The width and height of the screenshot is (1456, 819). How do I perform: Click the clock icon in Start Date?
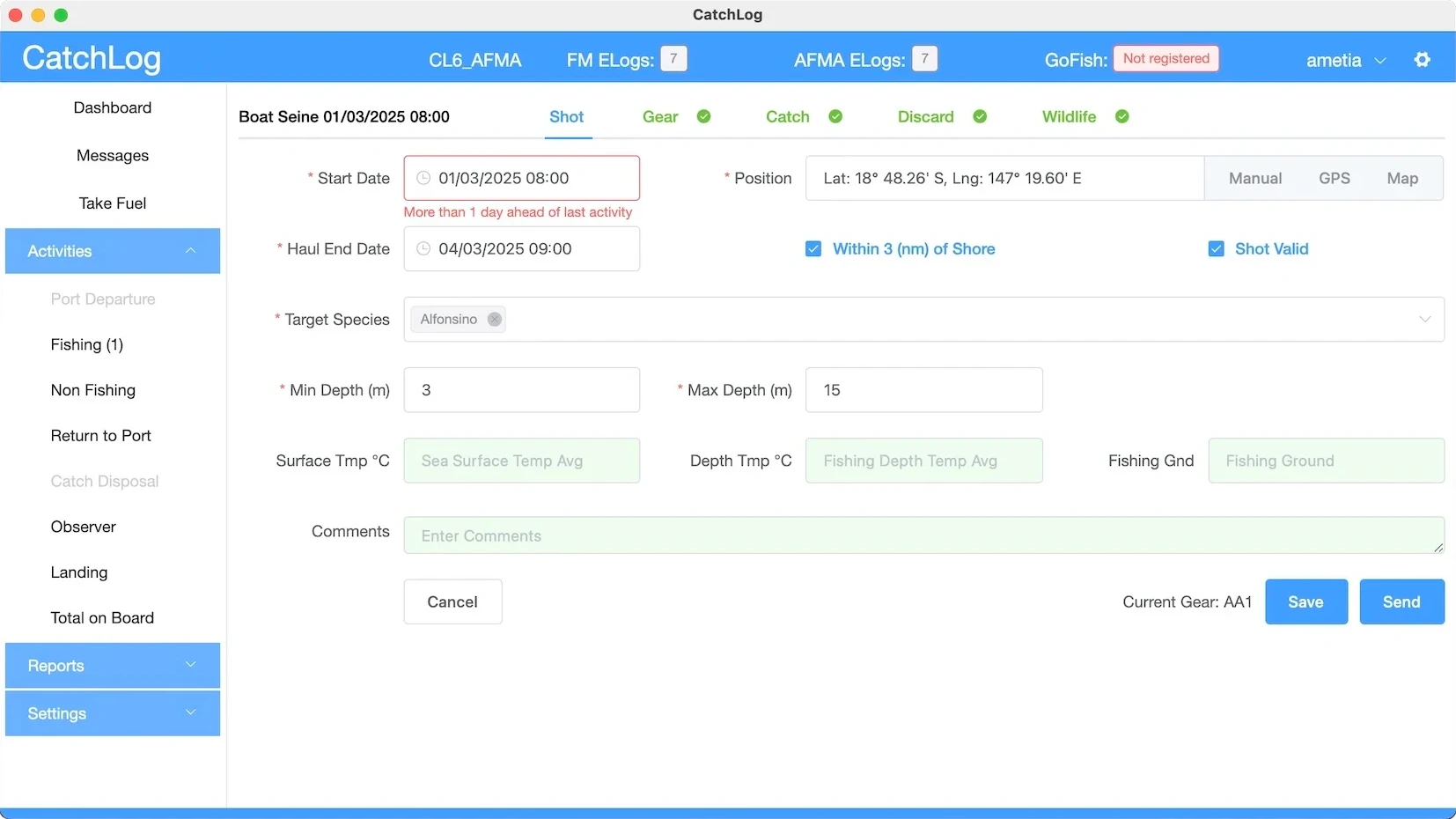click(x=423, y=178)
